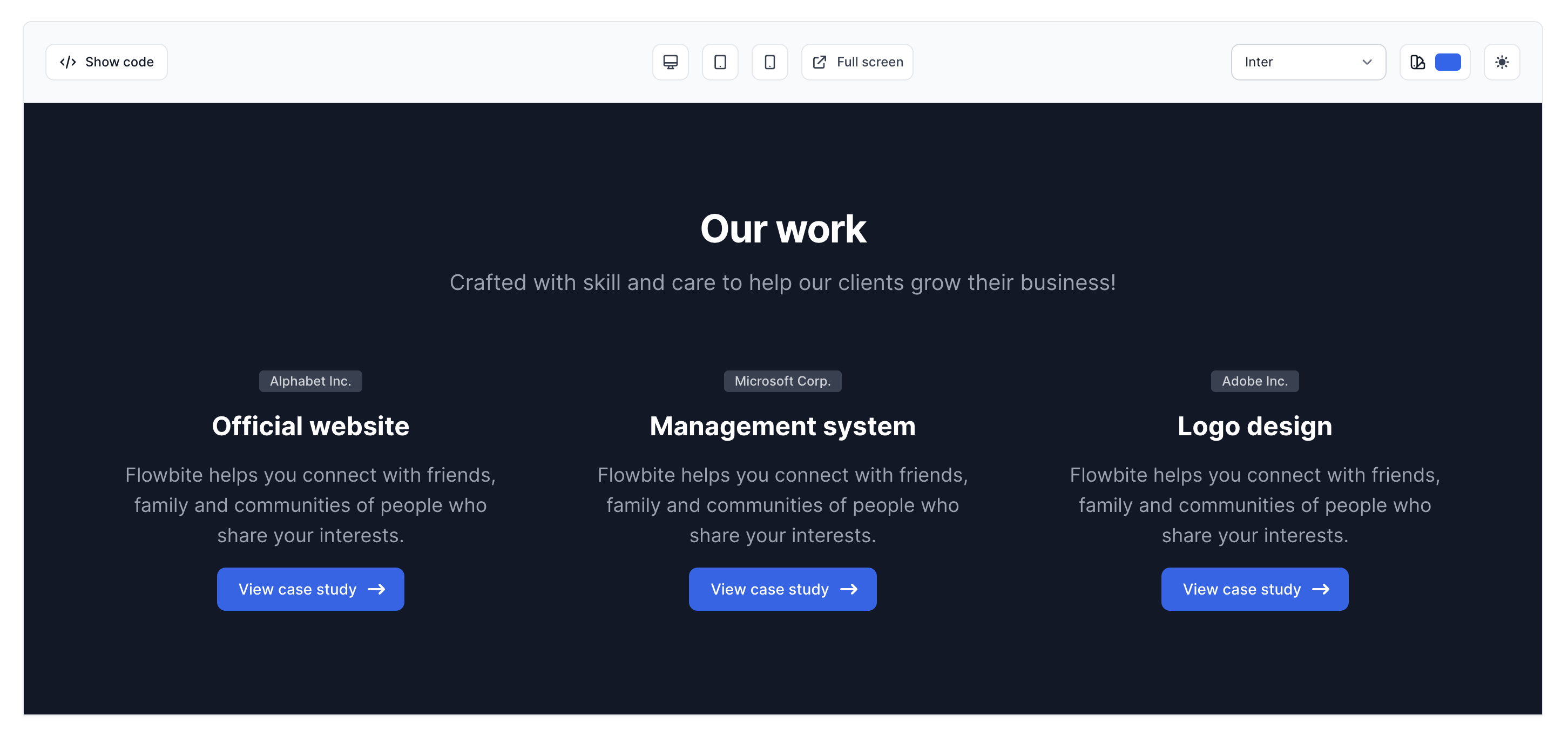The width and height of the screenshot is (1568, 742).
Task: Click the tablet view icon
Action: pos(720,62)
